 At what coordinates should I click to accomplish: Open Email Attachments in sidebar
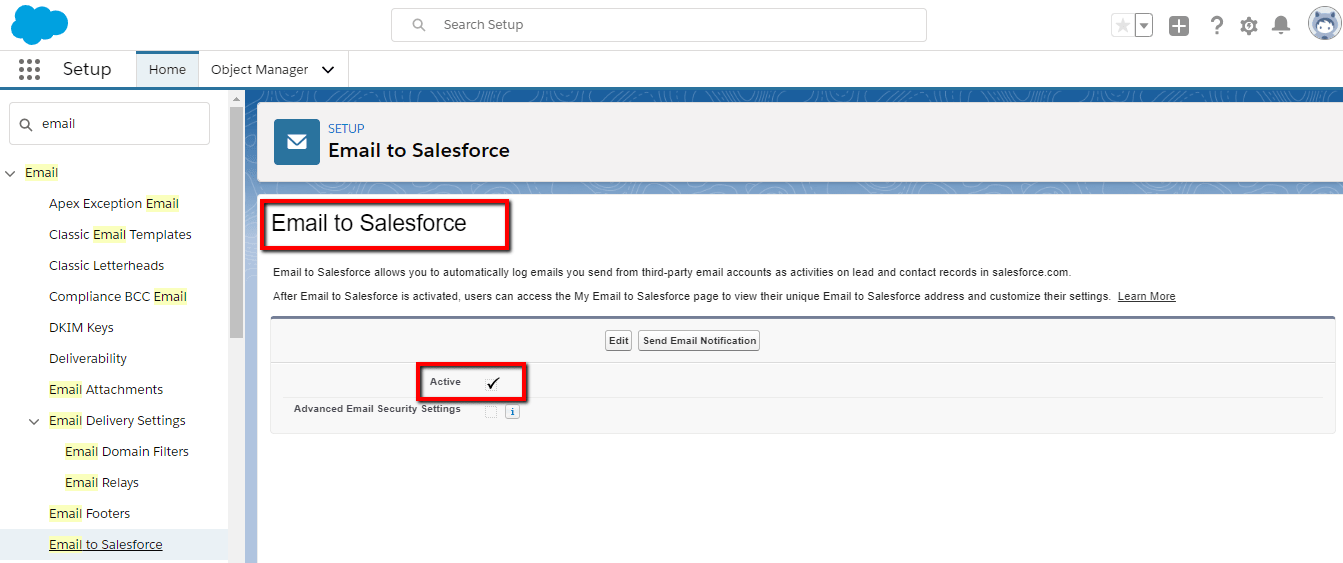106,389
